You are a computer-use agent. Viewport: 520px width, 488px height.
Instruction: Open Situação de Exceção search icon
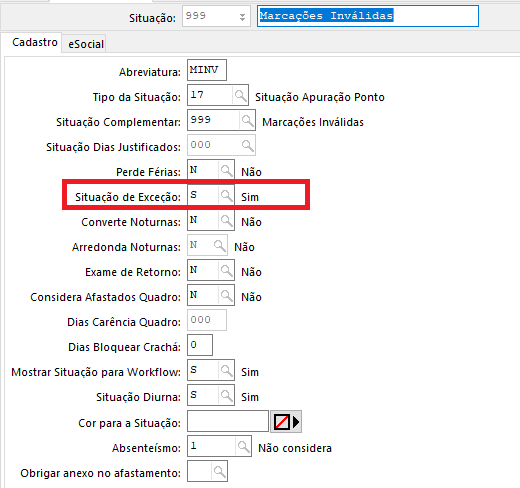coord(226,195)
